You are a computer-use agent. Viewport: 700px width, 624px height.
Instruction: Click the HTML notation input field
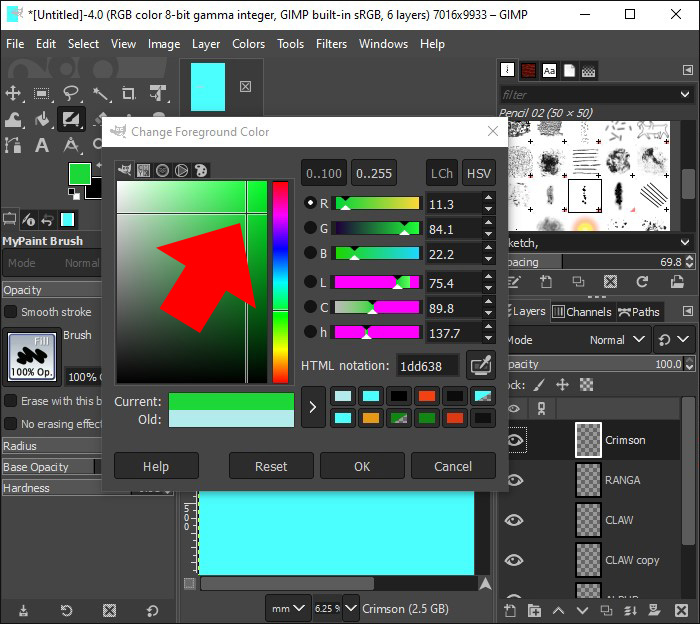click(428, 366)
